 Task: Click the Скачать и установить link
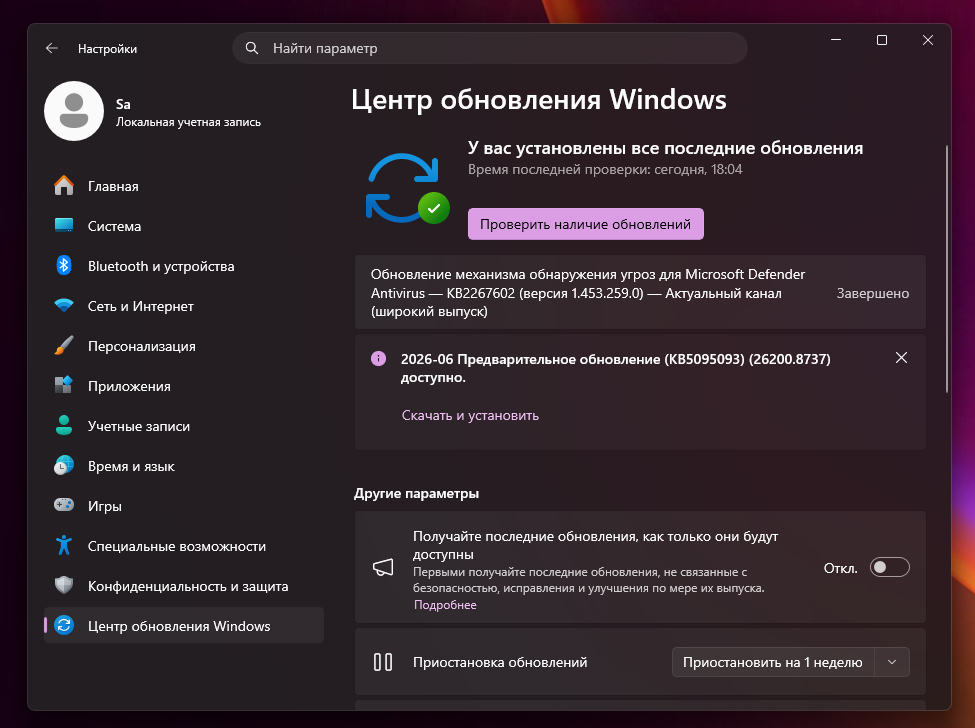[470, 415]
